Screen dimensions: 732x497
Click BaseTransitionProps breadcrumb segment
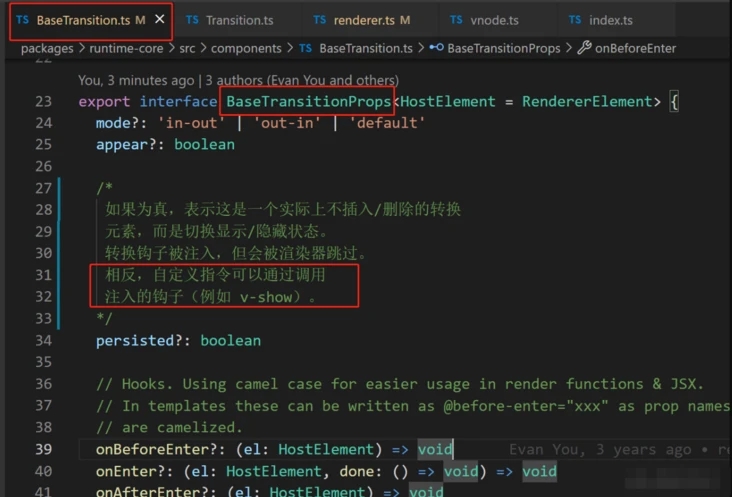tap(504, 49)
